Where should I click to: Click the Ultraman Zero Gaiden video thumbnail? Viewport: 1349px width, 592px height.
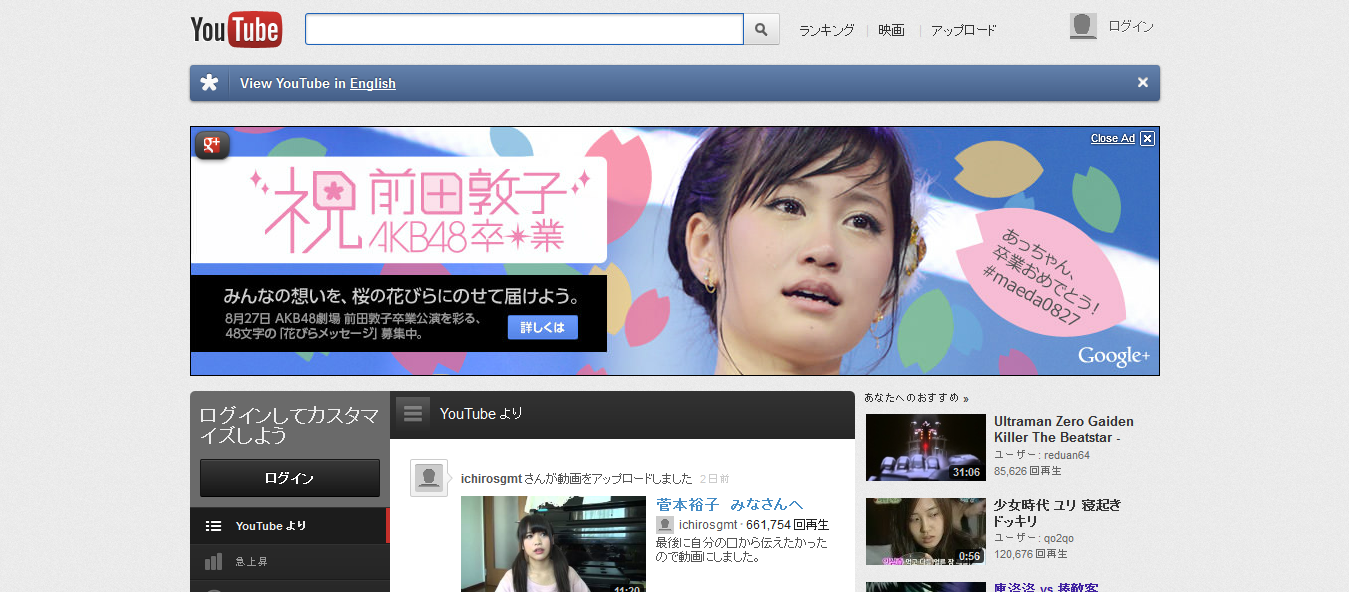tap(925, 447)
